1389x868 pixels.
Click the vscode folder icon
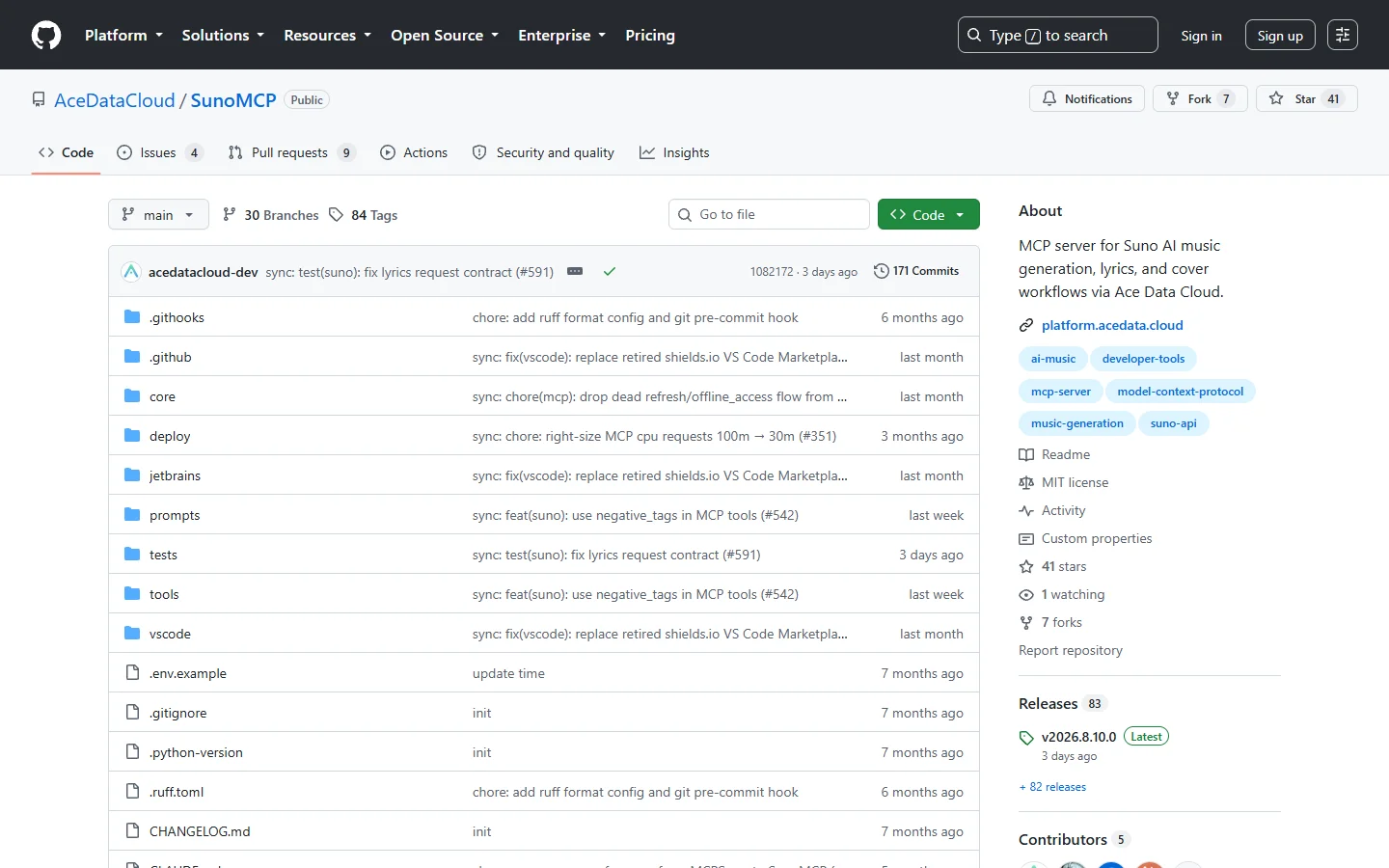click(132, 634)
